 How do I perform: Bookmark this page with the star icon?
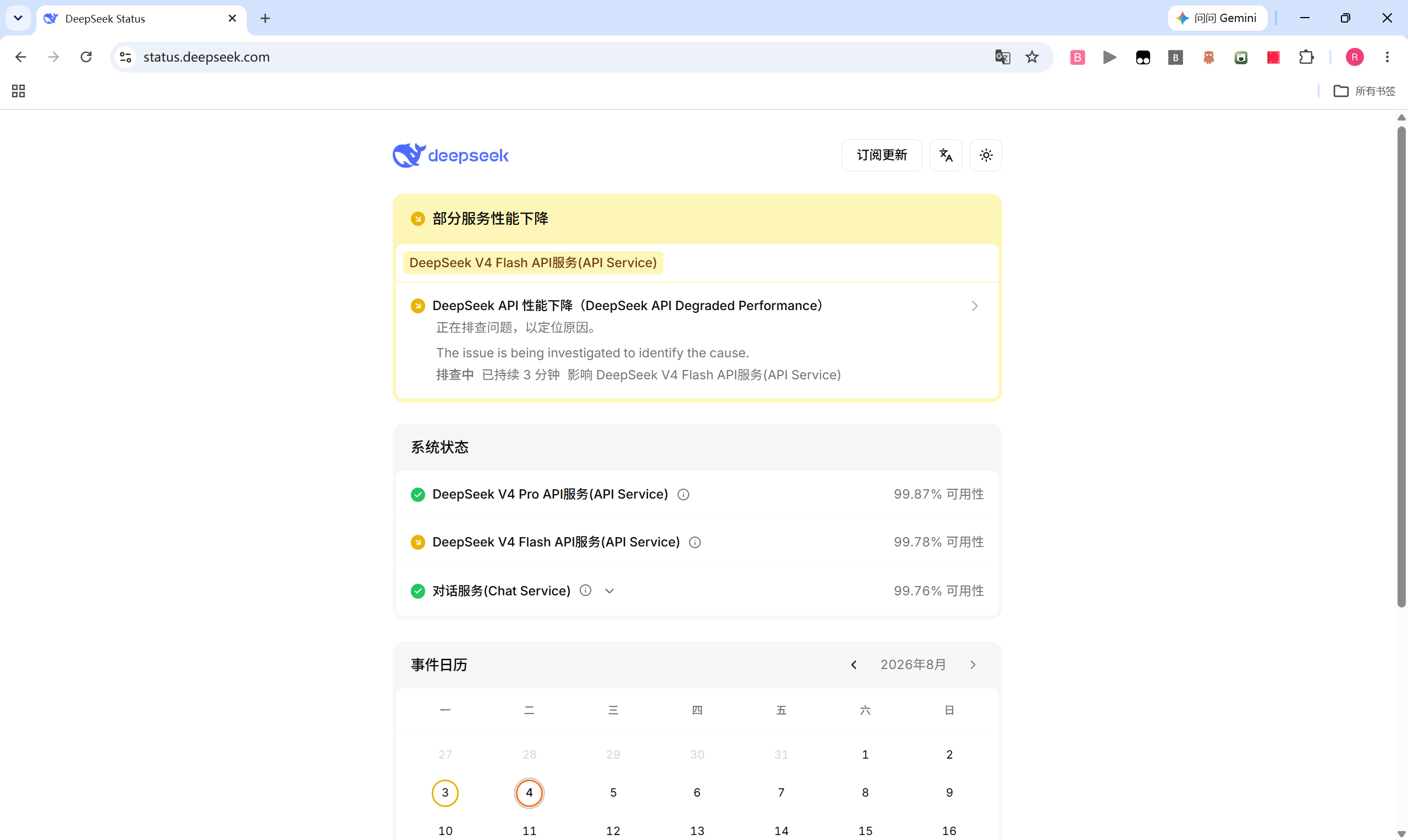(x=1032, y=57)
